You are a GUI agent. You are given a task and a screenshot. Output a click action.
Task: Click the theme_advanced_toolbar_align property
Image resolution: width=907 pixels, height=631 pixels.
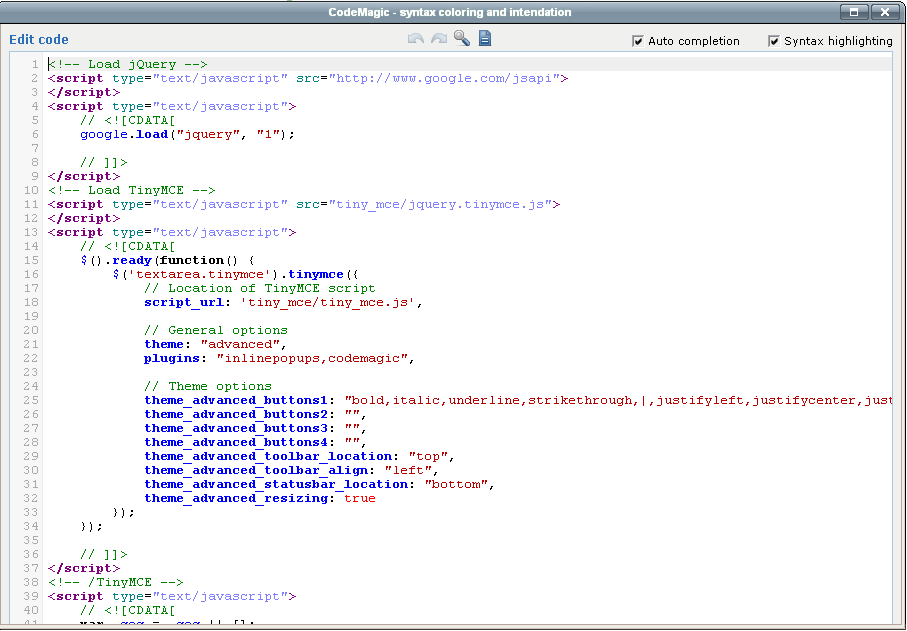(x=256, y=470)
